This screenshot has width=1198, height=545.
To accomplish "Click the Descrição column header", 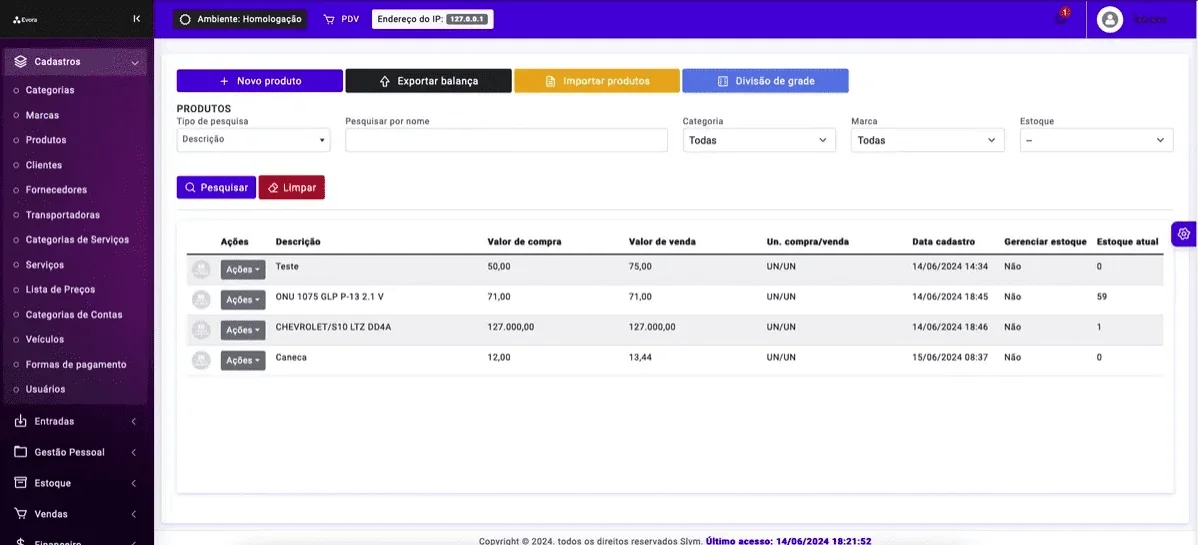I will 298,242.
